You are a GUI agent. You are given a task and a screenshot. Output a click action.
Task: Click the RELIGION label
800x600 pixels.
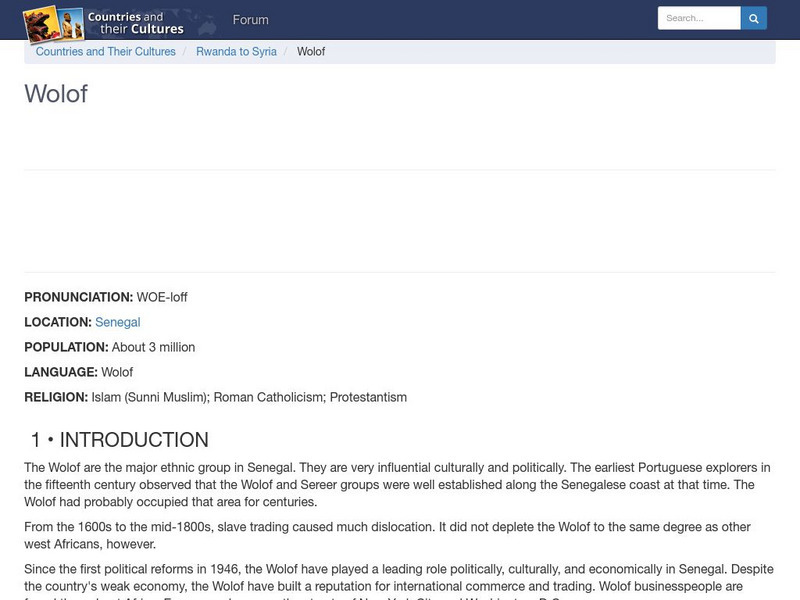coord(56,397)
